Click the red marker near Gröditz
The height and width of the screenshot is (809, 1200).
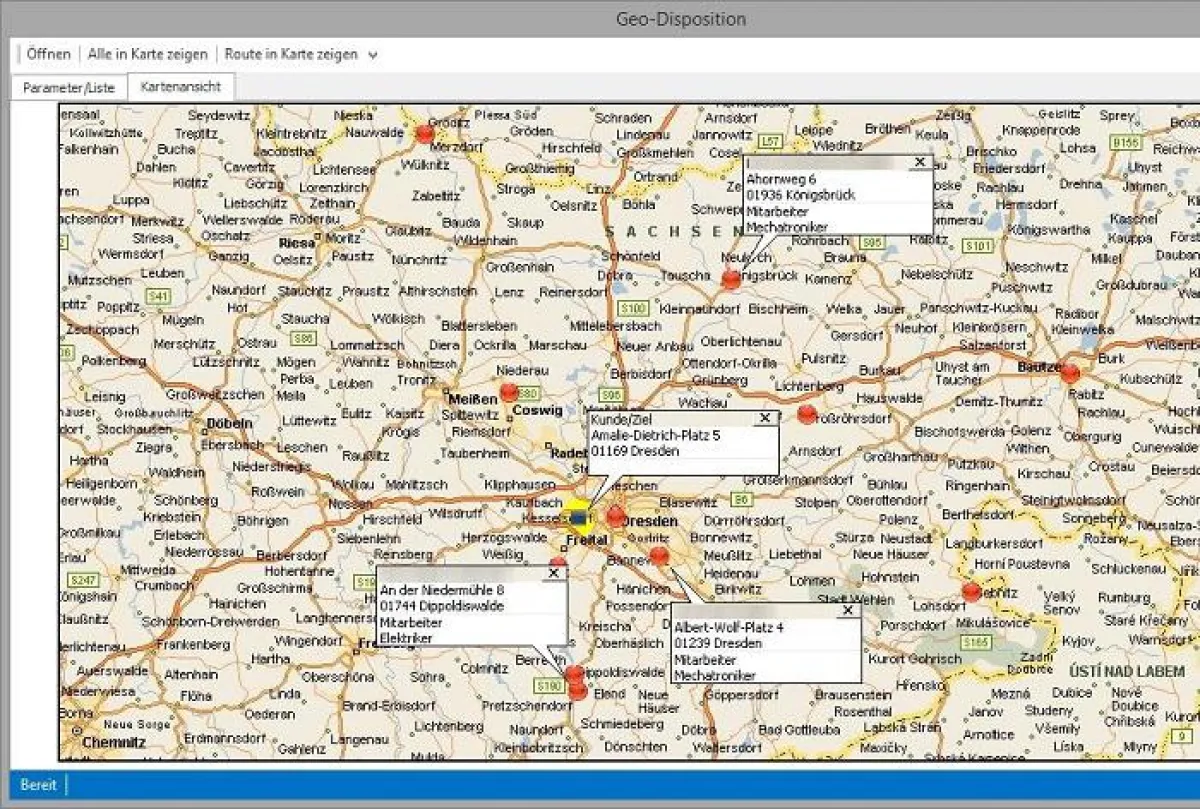(425, 134)
